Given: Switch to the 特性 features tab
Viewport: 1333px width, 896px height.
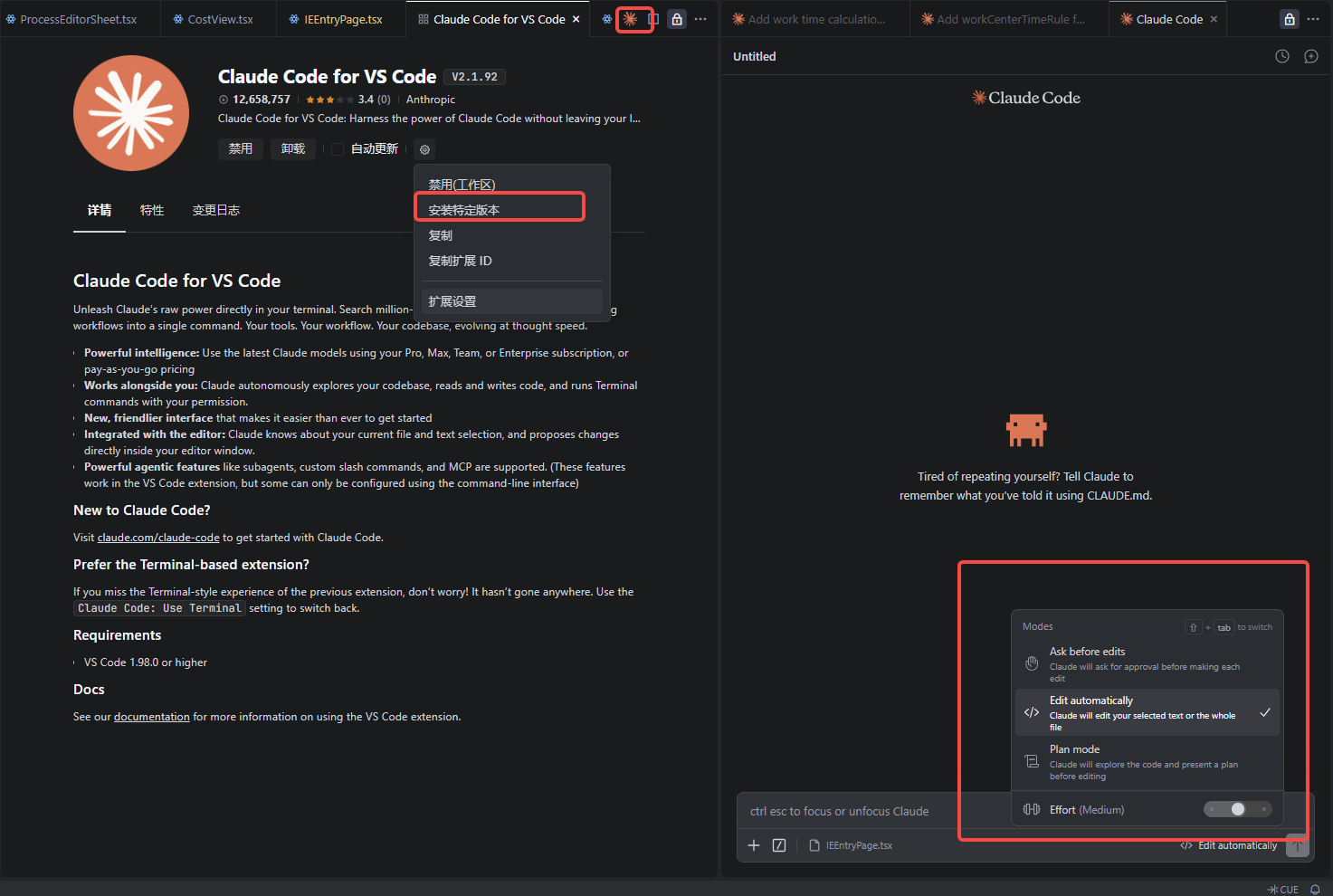Looking at the screenshot, I should 152,210.
